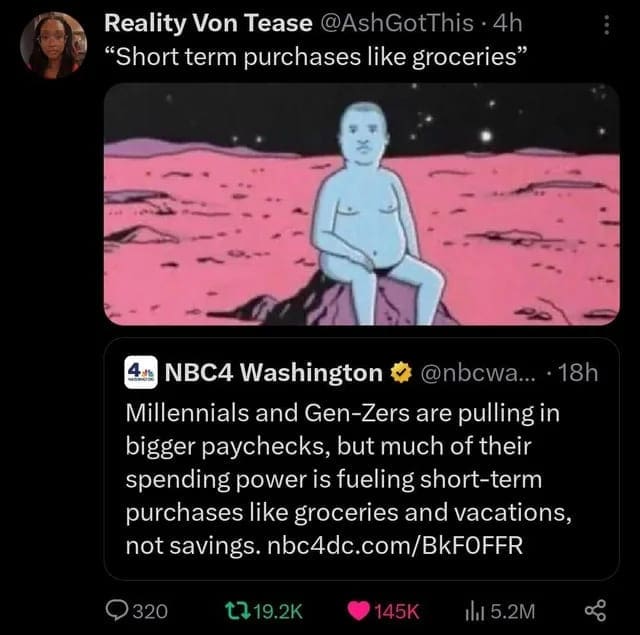Open Reality Von Tease's profile picture
Image resolution: width=640 pixels, height=635 pixels.
coord(55,45)
